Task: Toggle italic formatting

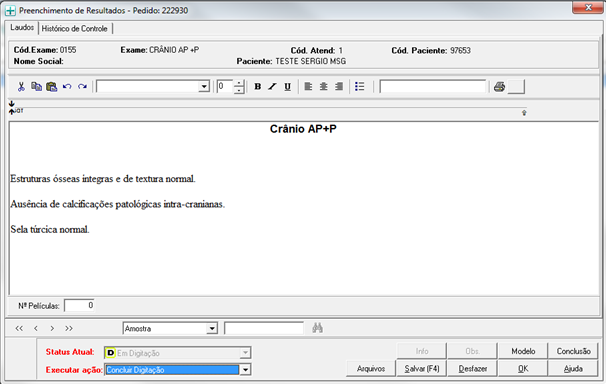Action: tap(272, 87)
